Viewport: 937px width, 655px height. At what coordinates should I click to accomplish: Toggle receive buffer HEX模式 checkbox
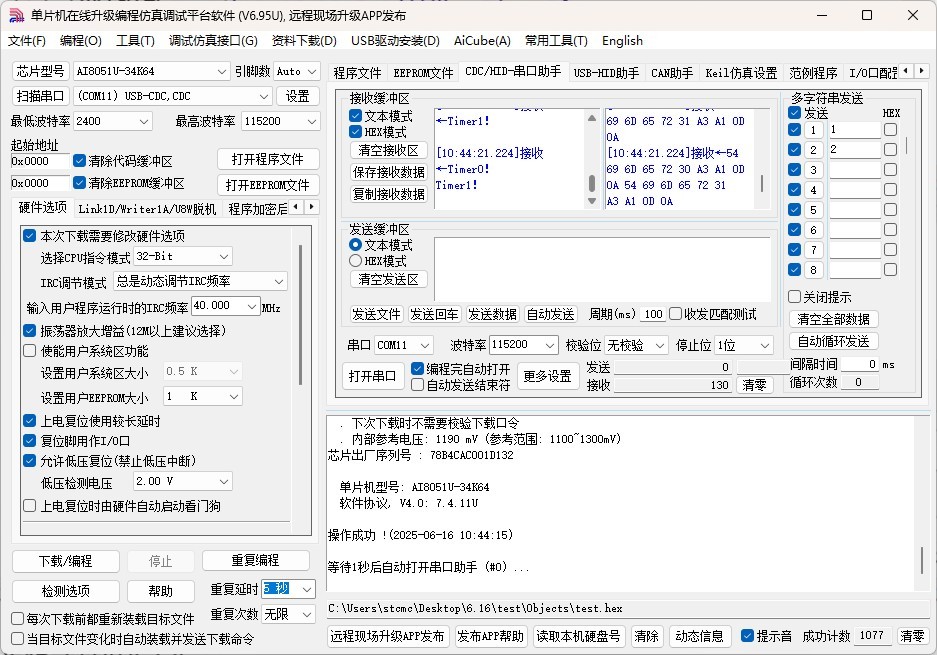(x=356, y=131)
